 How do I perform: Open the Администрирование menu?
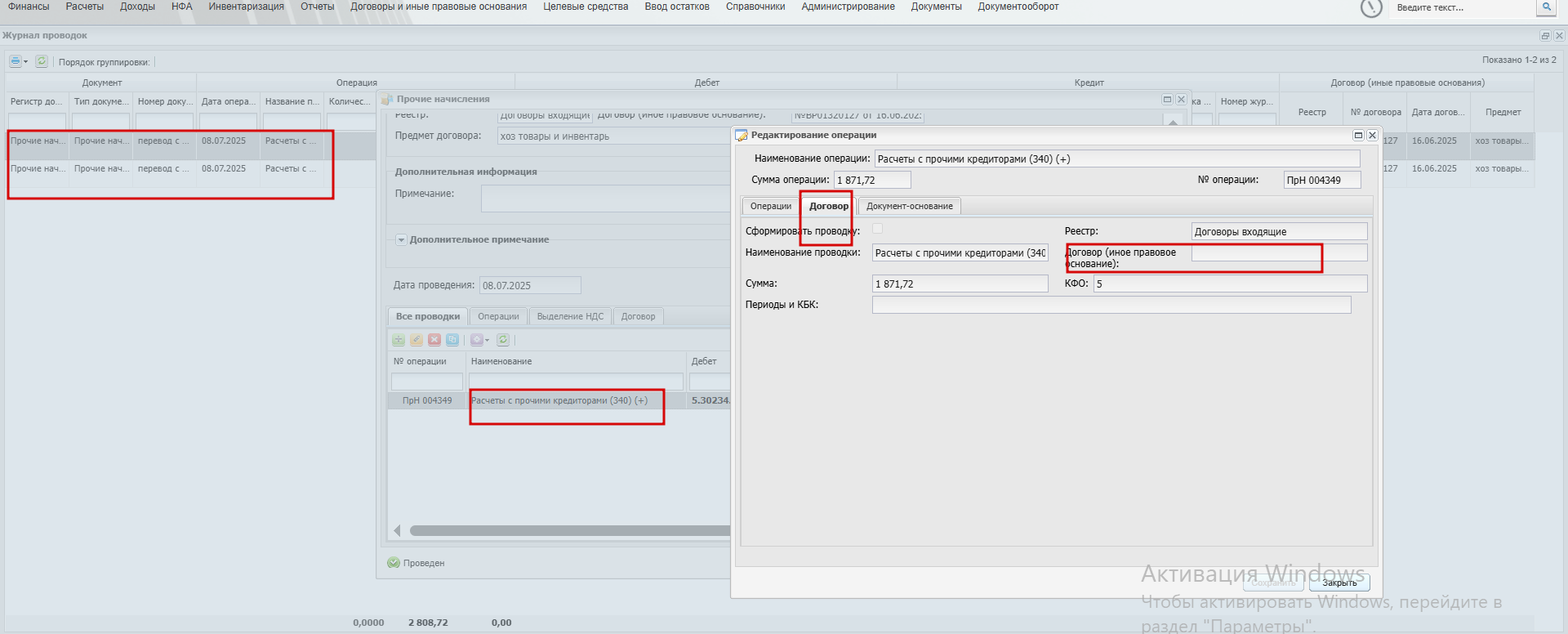point(849,7)
